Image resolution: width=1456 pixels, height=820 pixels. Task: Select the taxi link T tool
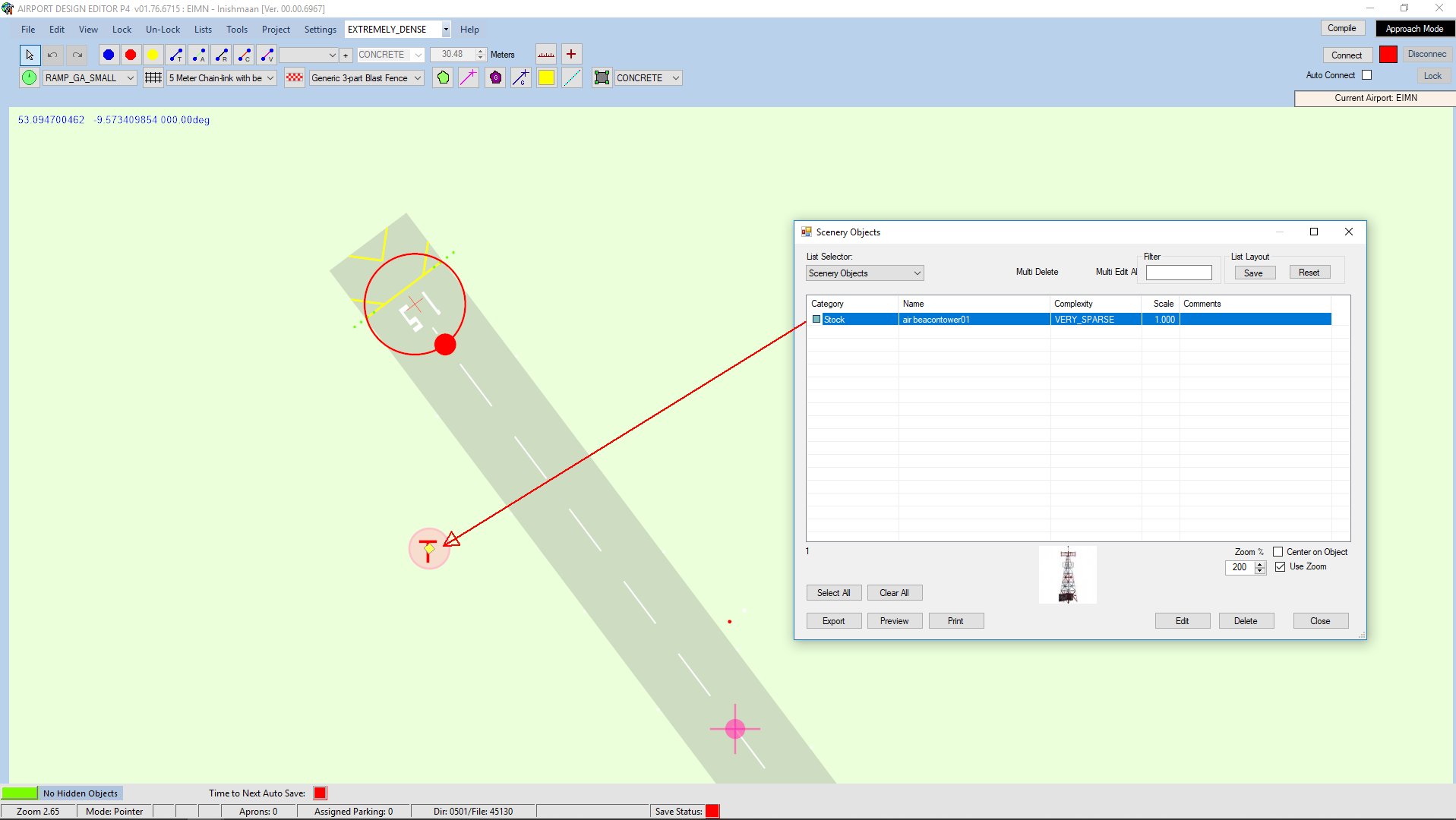[x=176, y=55]
